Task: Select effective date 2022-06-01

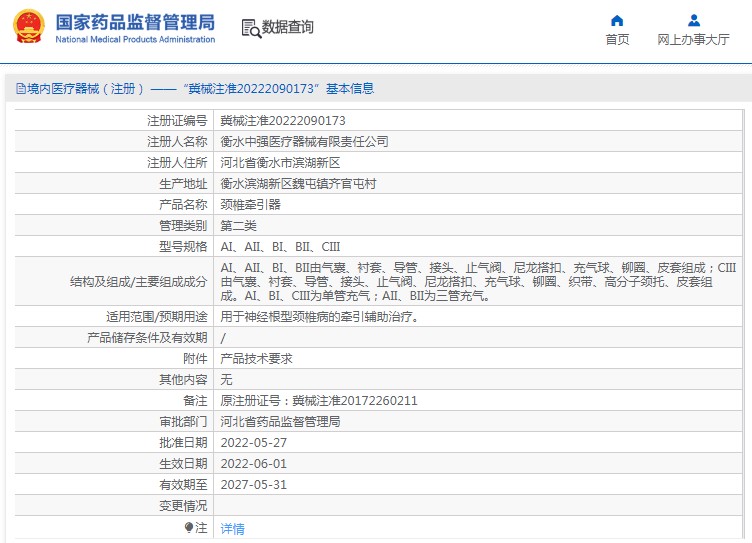Action: coord(254,464)
